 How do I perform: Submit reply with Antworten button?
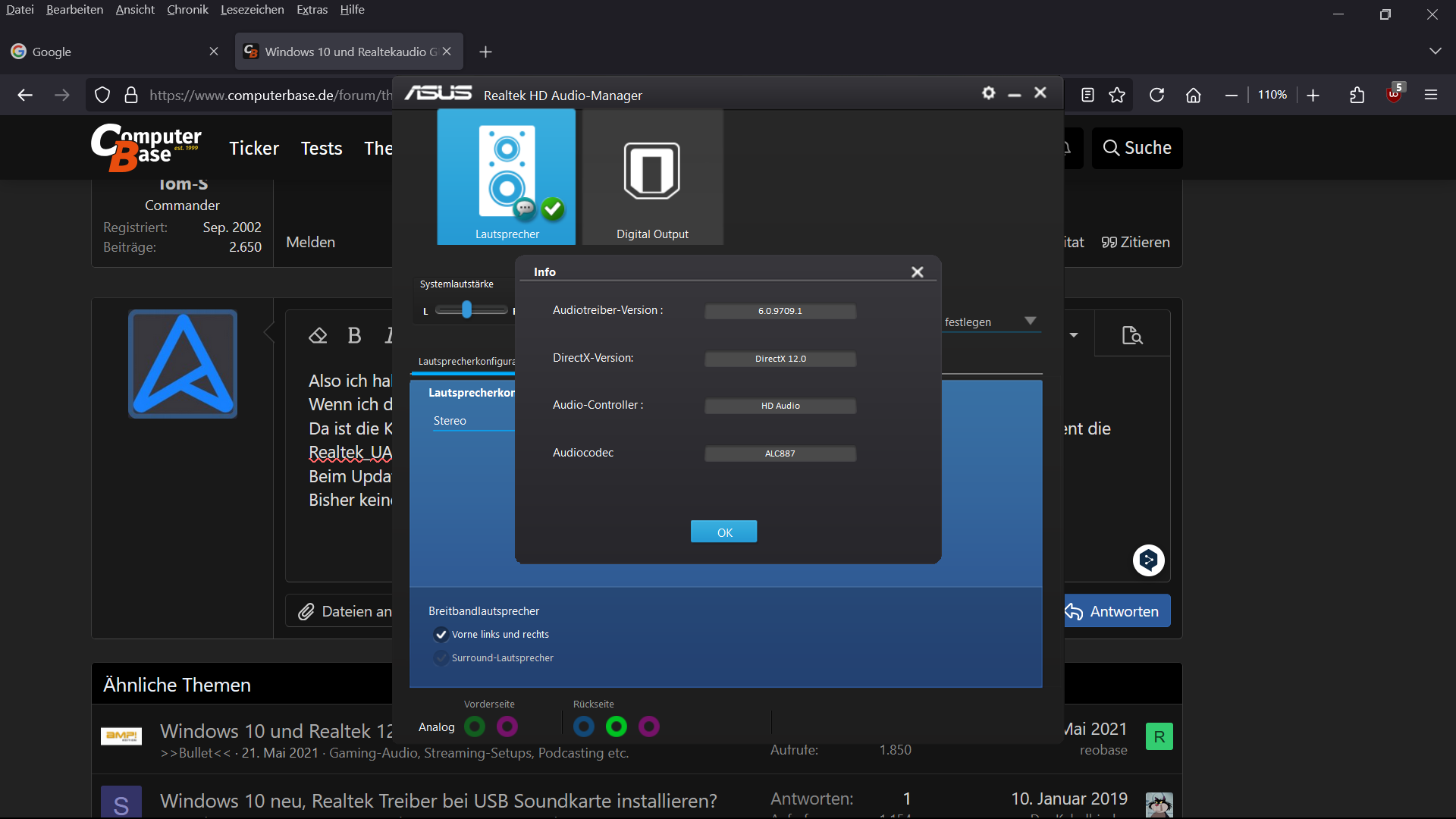[x=1116, y=611]
